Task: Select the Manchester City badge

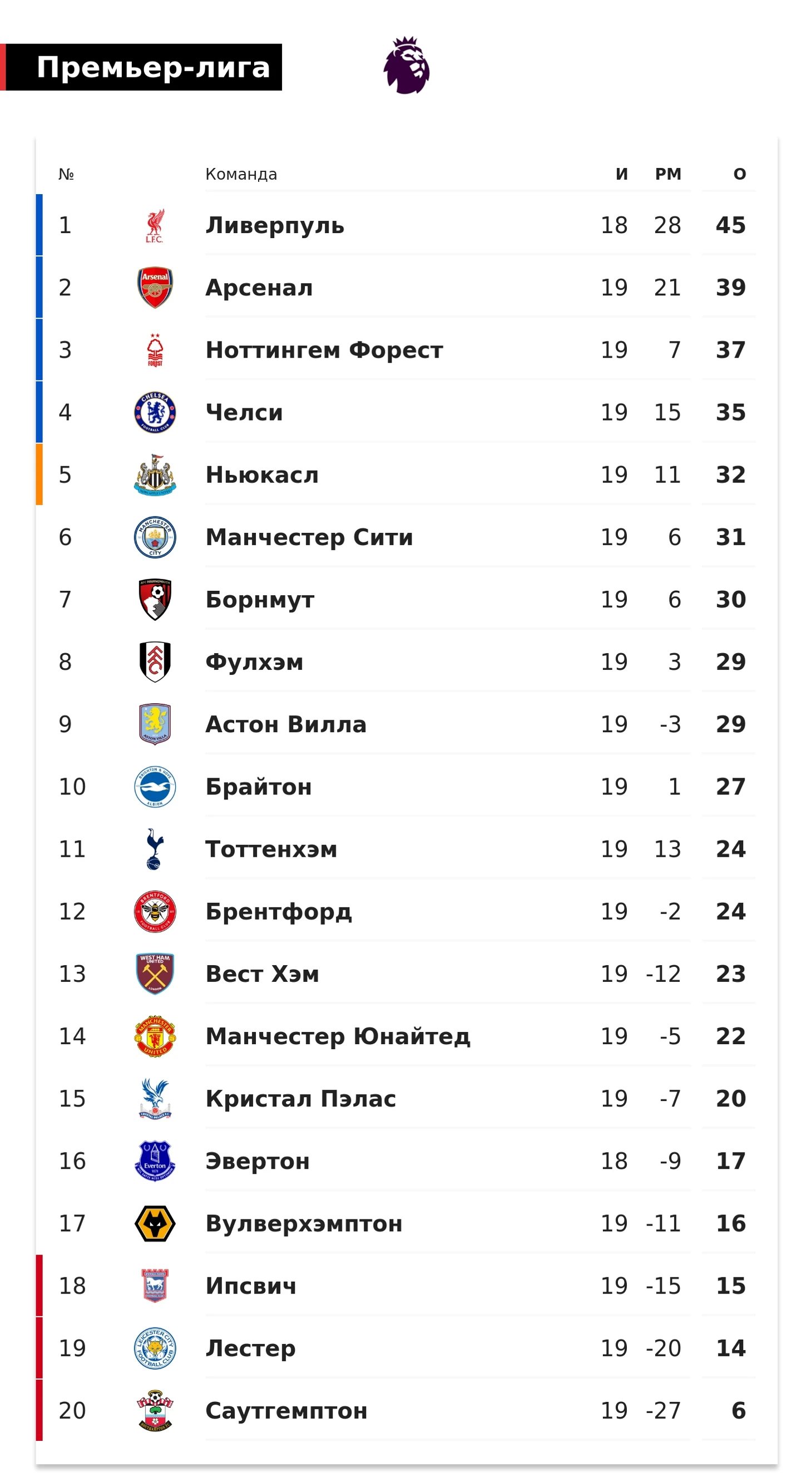Action: click(x=155, y=537)
